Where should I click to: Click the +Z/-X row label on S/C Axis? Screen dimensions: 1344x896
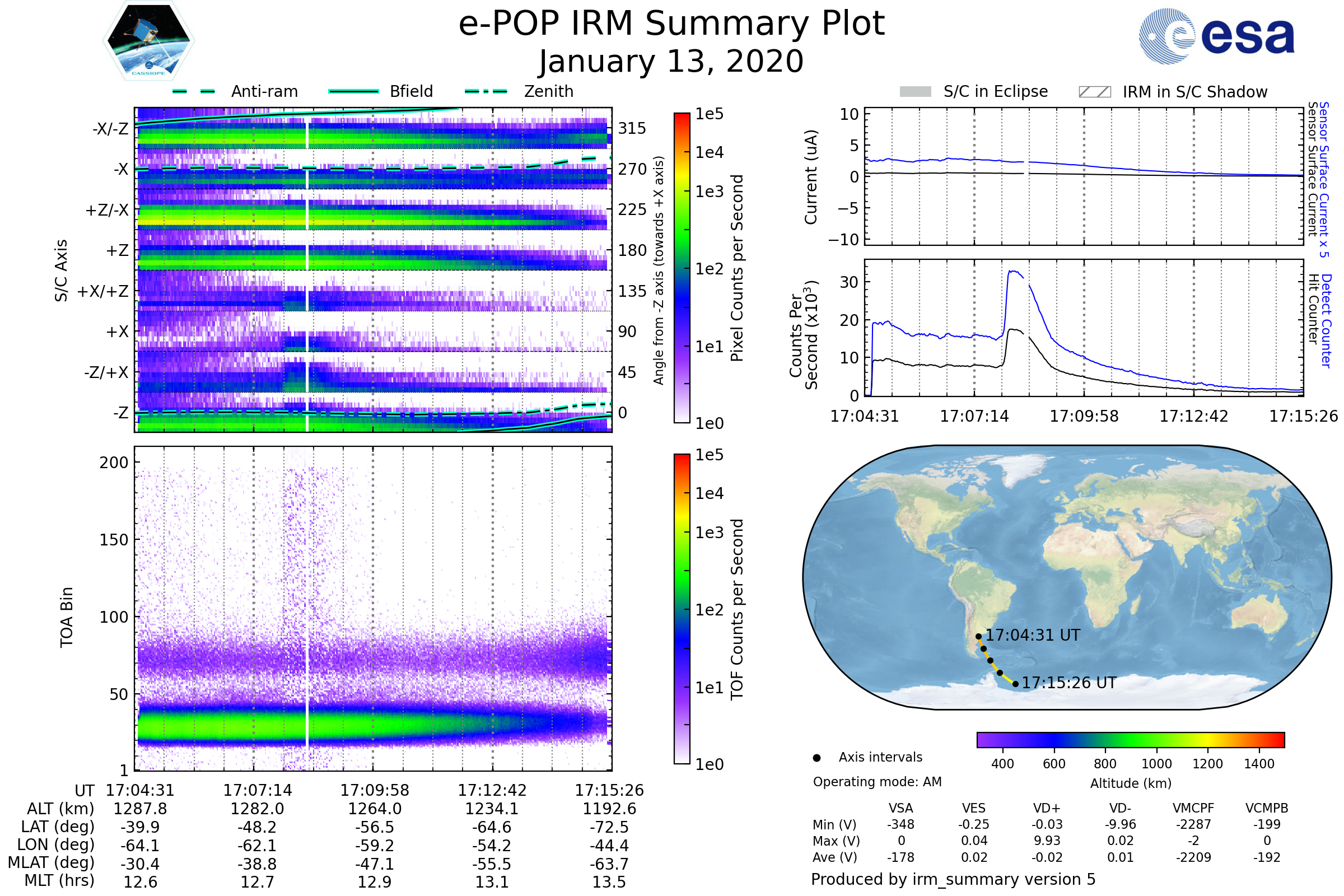107,211
